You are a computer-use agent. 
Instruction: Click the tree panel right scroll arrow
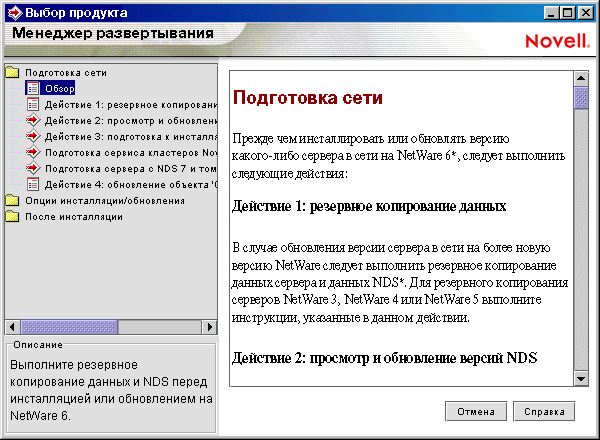coord(210,327)
